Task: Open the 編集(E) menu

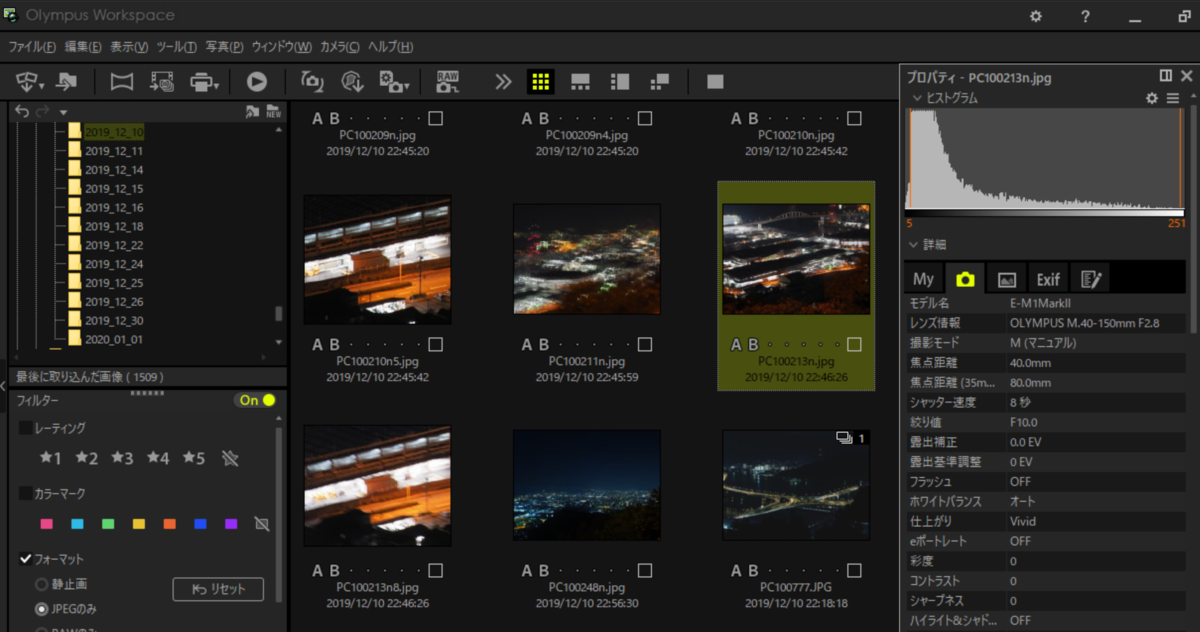Action: [x=83, y=47]
